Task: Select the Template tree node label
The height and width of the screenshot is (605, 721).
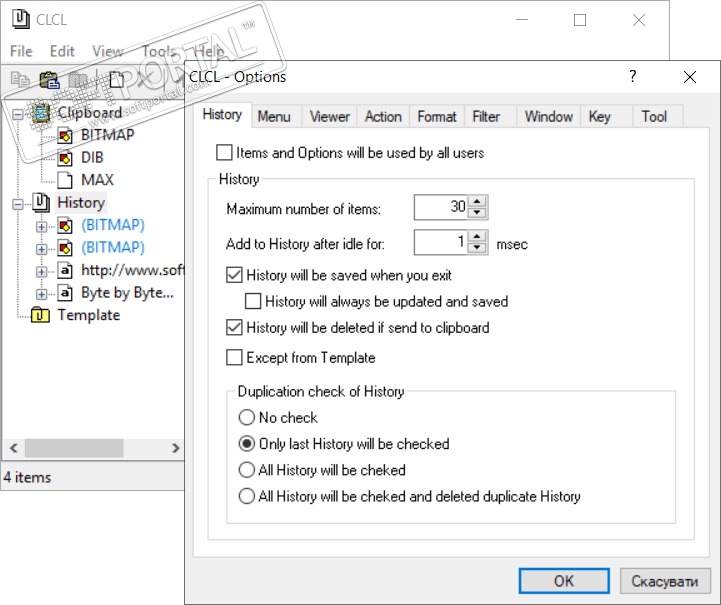Action: [x=89, y=315]
